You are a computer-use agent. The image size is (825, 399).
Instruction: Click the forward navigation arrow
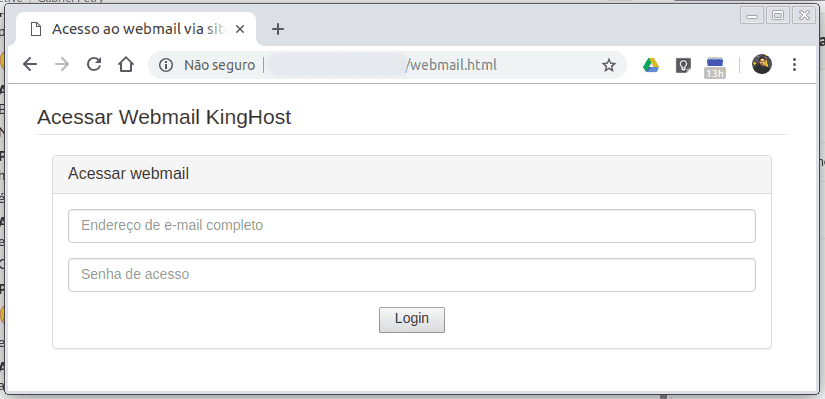pos(62,65)
